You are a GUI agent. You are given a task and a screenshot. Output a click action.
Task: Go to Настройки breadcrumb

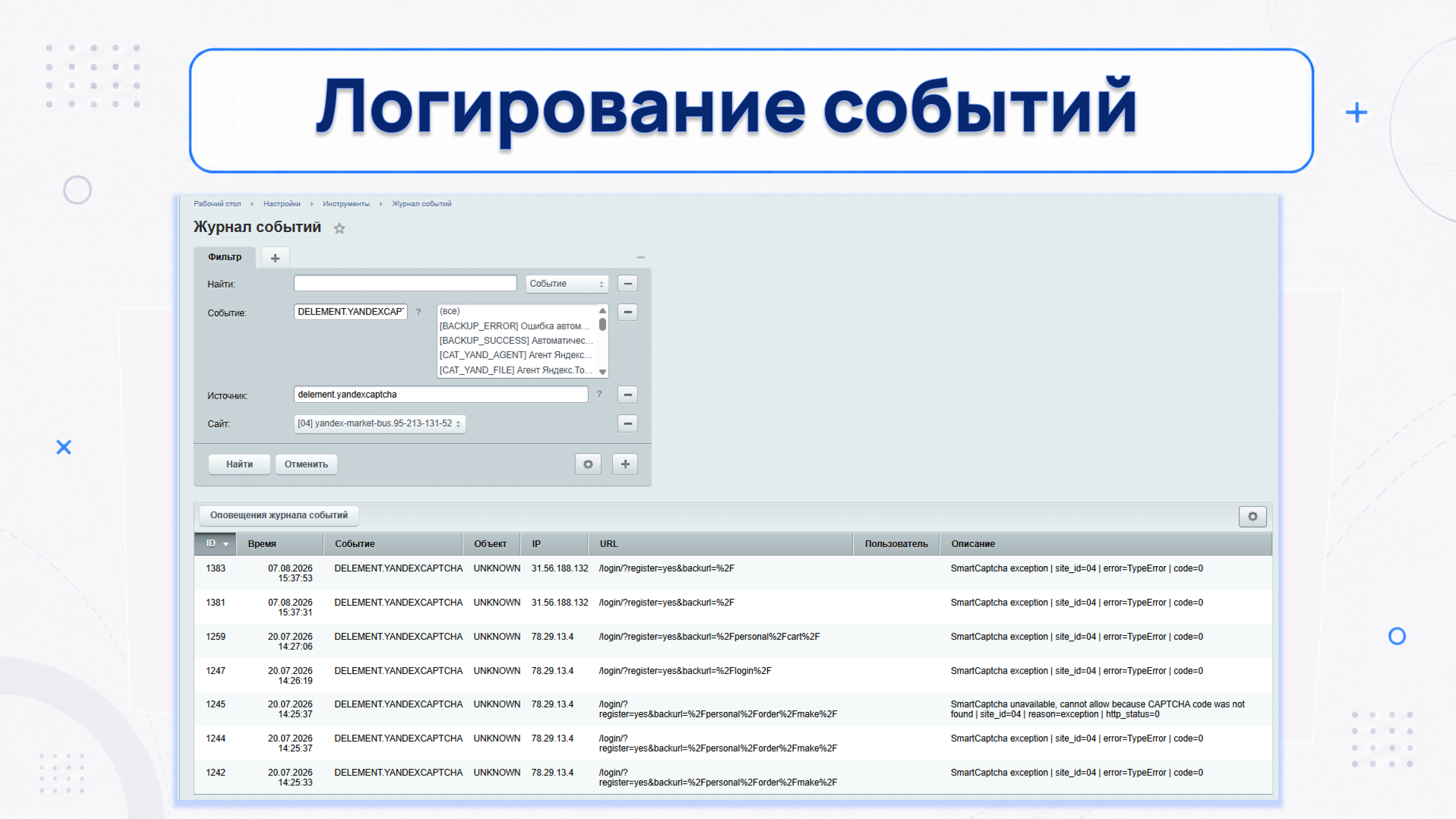tap(281, 204)
